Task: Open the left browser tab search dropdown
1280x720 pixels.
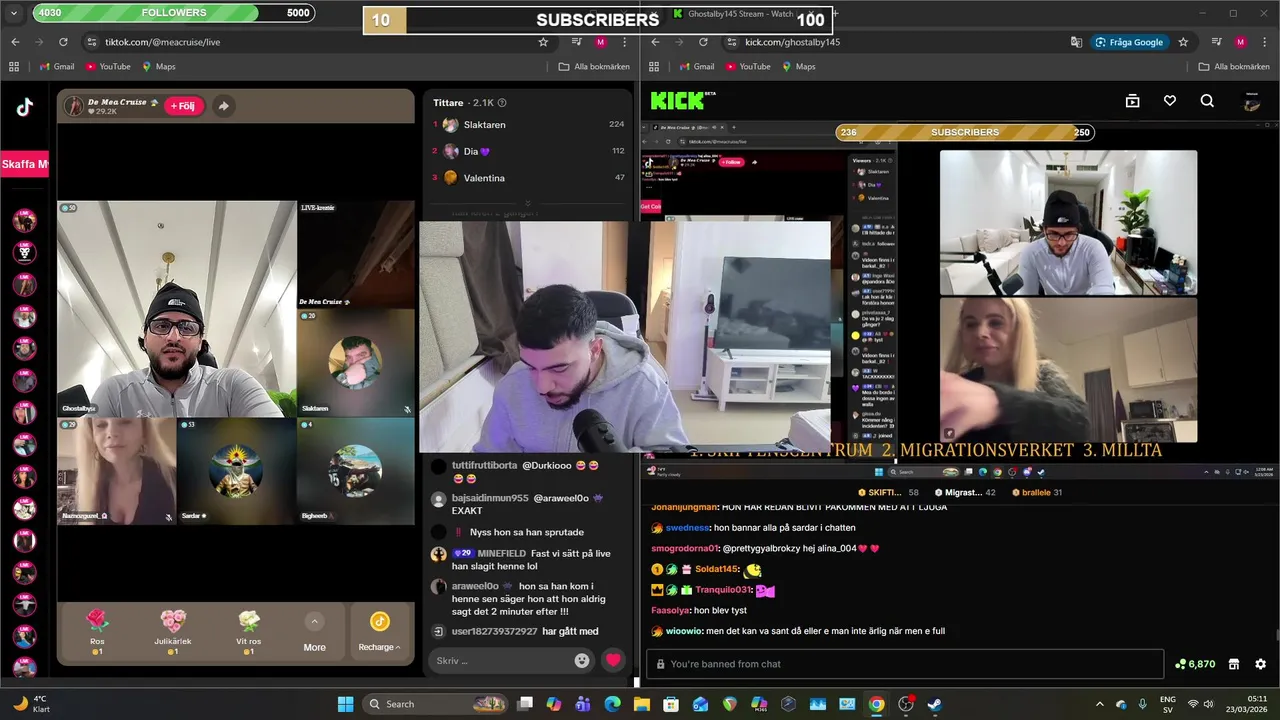Action: pos(15,13)
